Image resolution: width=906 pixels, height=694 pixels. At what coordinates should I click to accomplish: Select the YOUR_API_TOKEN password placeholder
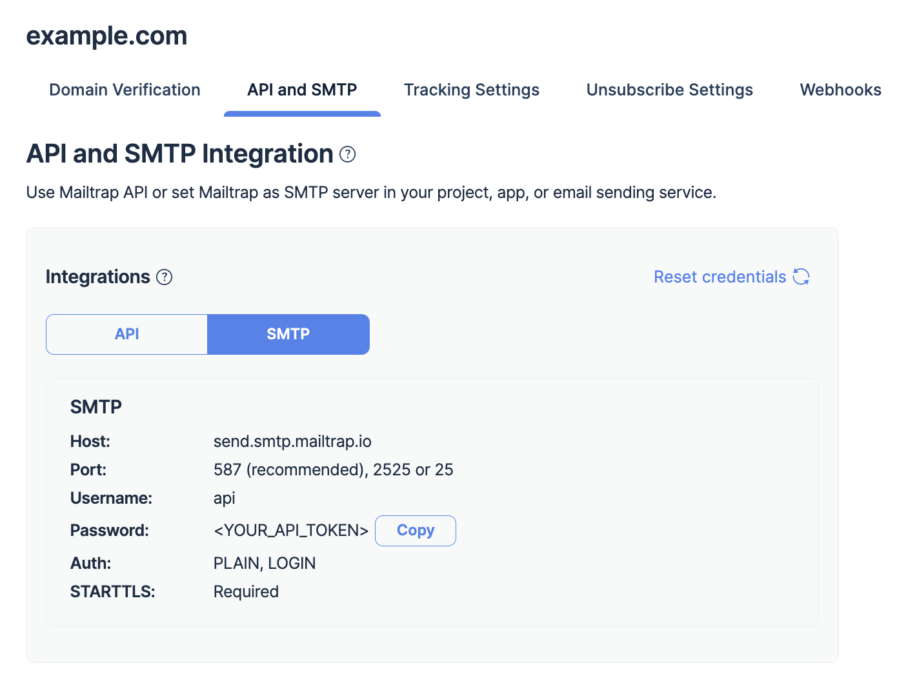coord(290,530)
